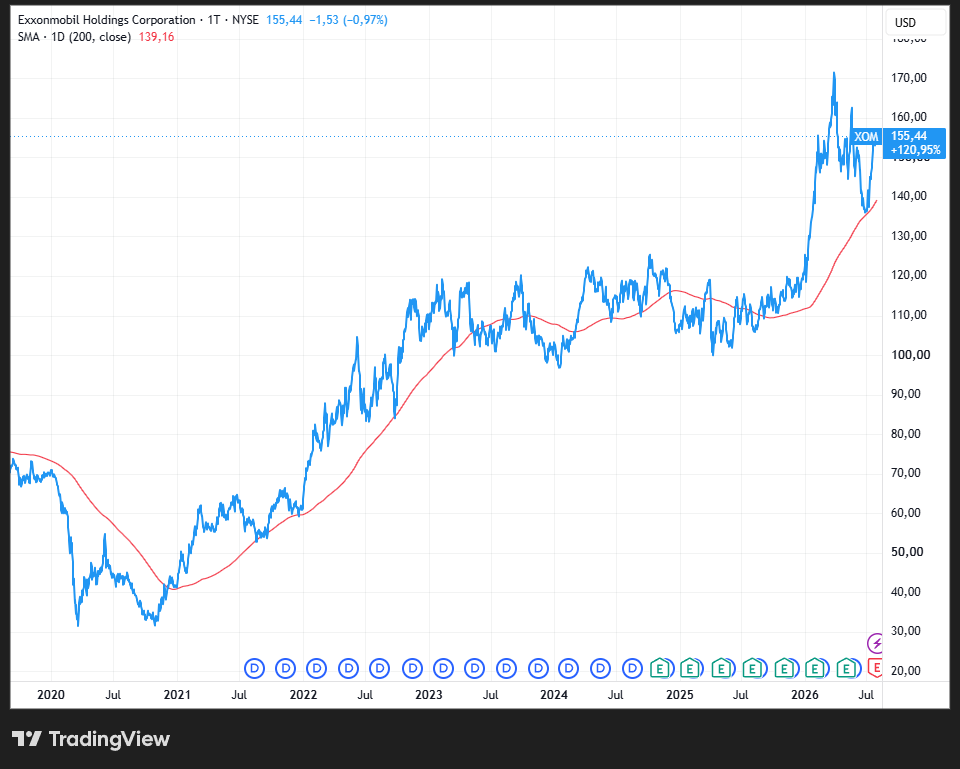This screenshot has height=769, width=960.
Task: Click the Exxonmobil Holdings Corporation symbol title
Action: [107, 20]
